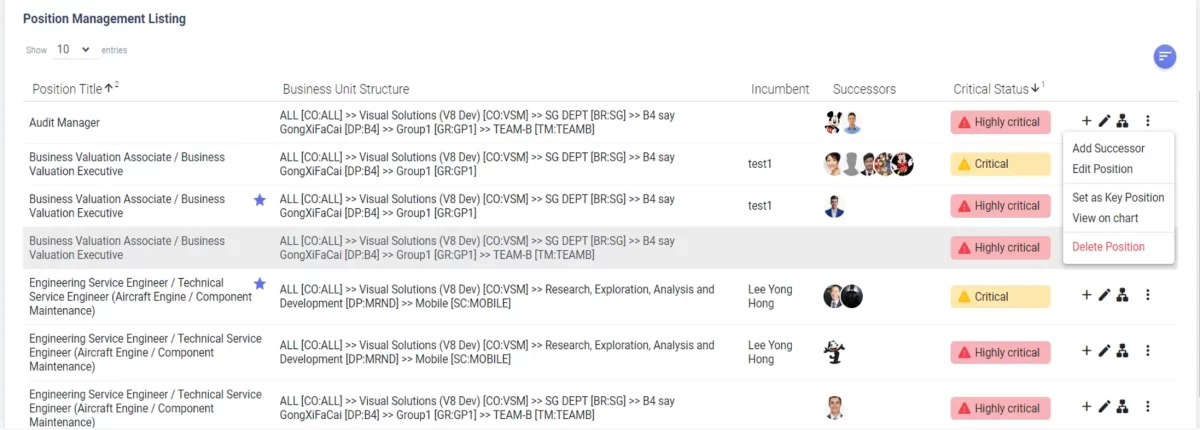The image size is (1200, 430).
Task: Click View on chart menu option
Action: click(1105, 218)
